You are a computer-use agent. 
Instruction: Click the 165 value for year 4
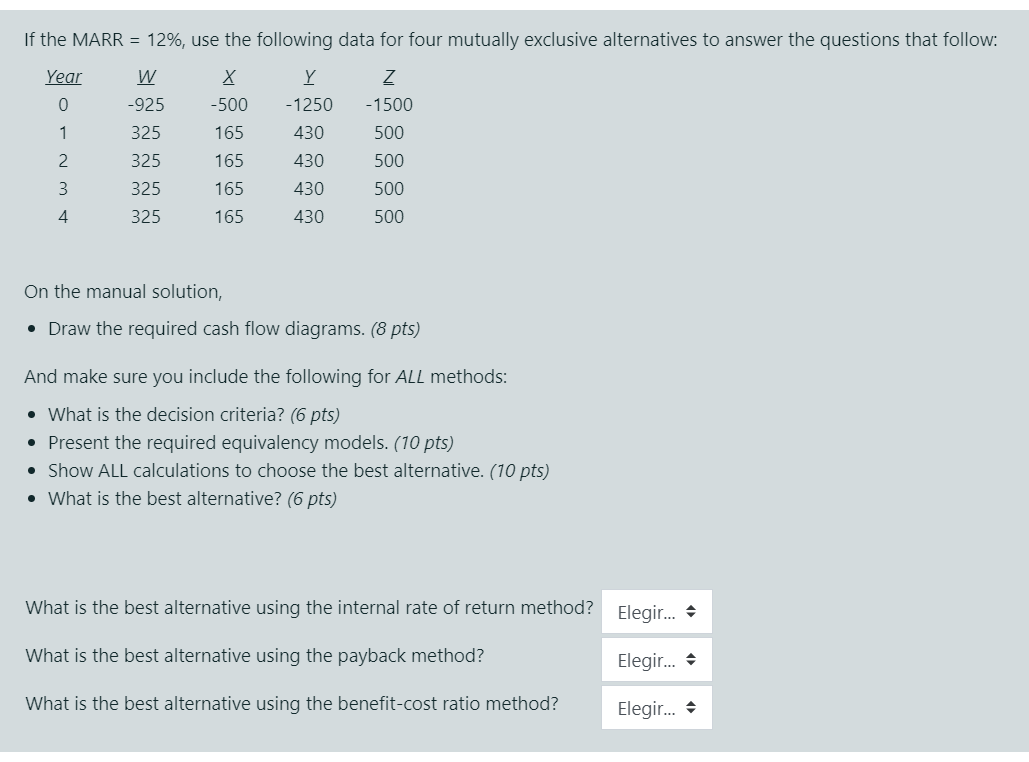[229, 216]
